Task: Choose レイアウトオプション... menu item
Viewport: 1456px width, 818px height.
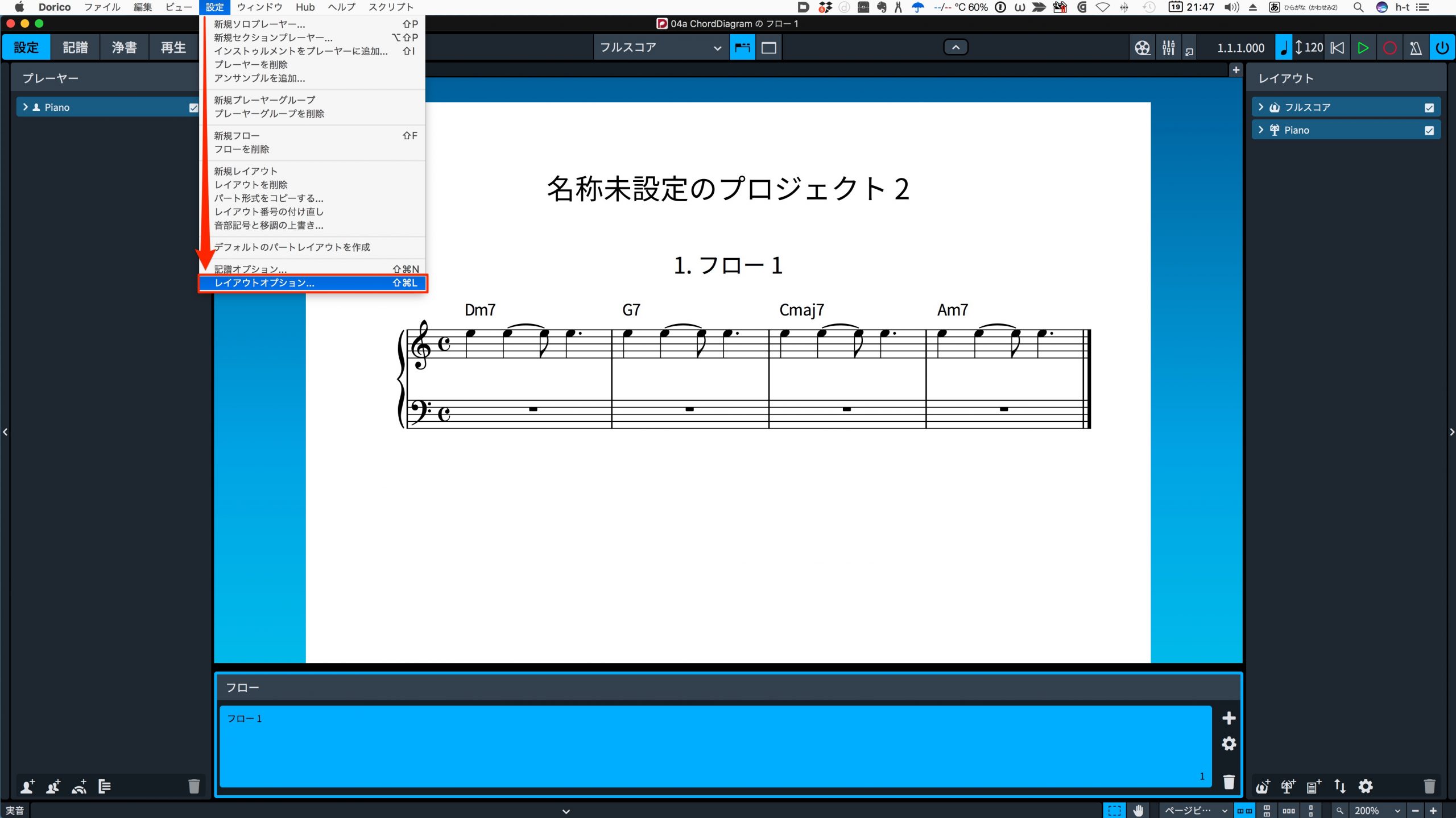Action: coord(313,283)
